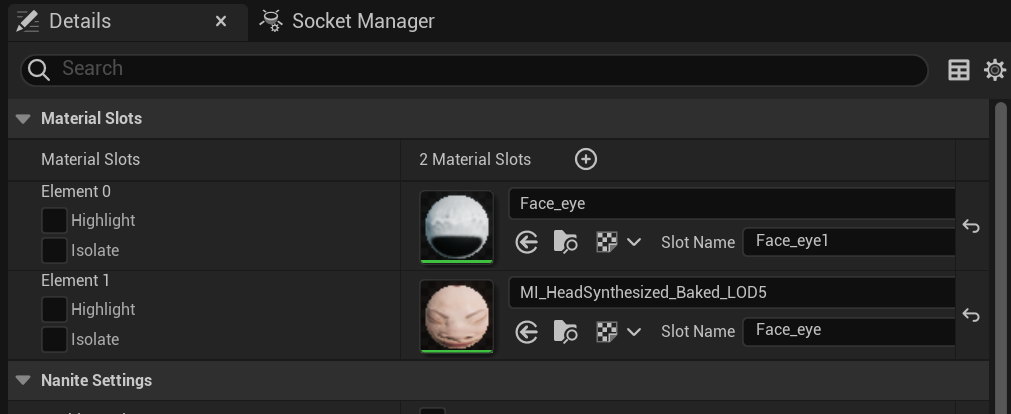Browse to Face_eye material in Content Browser

[x=565, y=241]
